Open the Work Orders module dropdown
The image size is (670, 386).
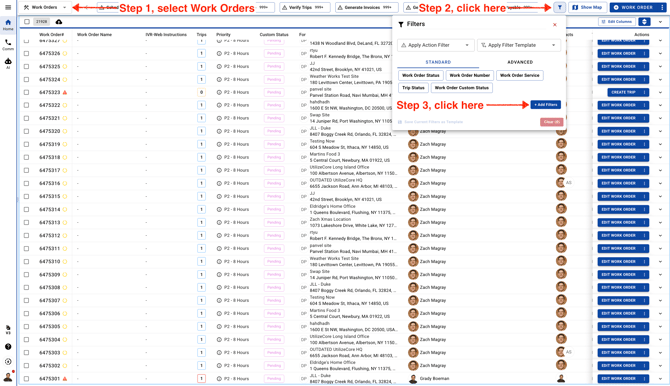pyautogui.click(x=45, y=7)
